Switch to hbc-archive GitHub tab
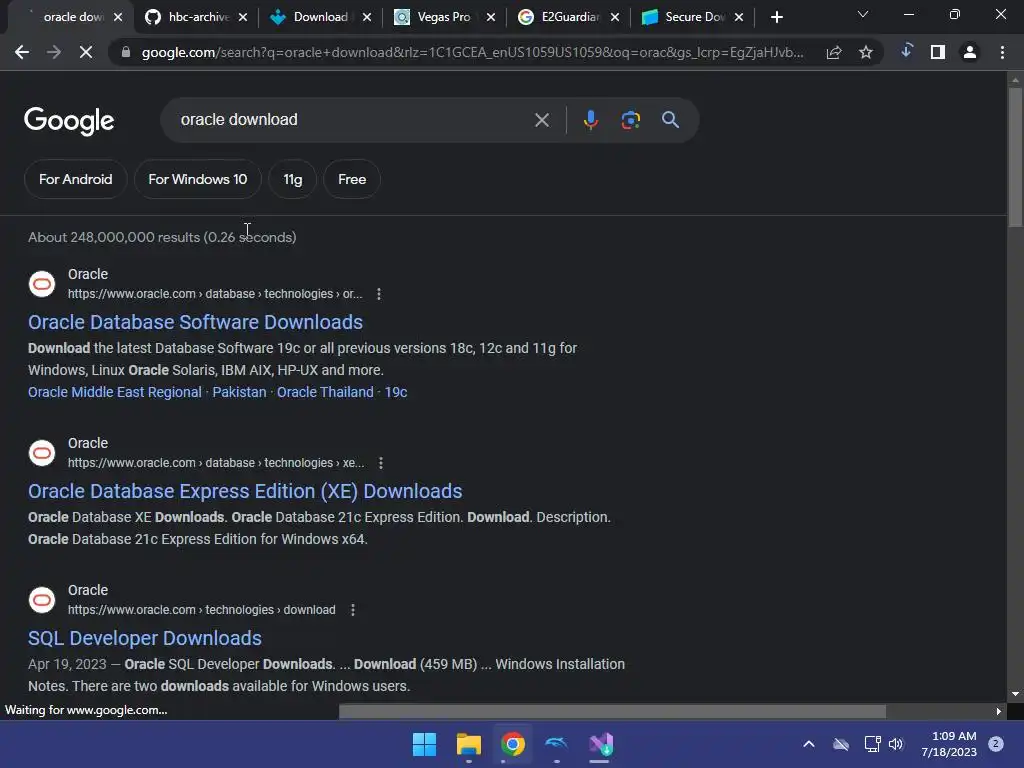Screen dimensions: 1024x768 coord(199,17)
